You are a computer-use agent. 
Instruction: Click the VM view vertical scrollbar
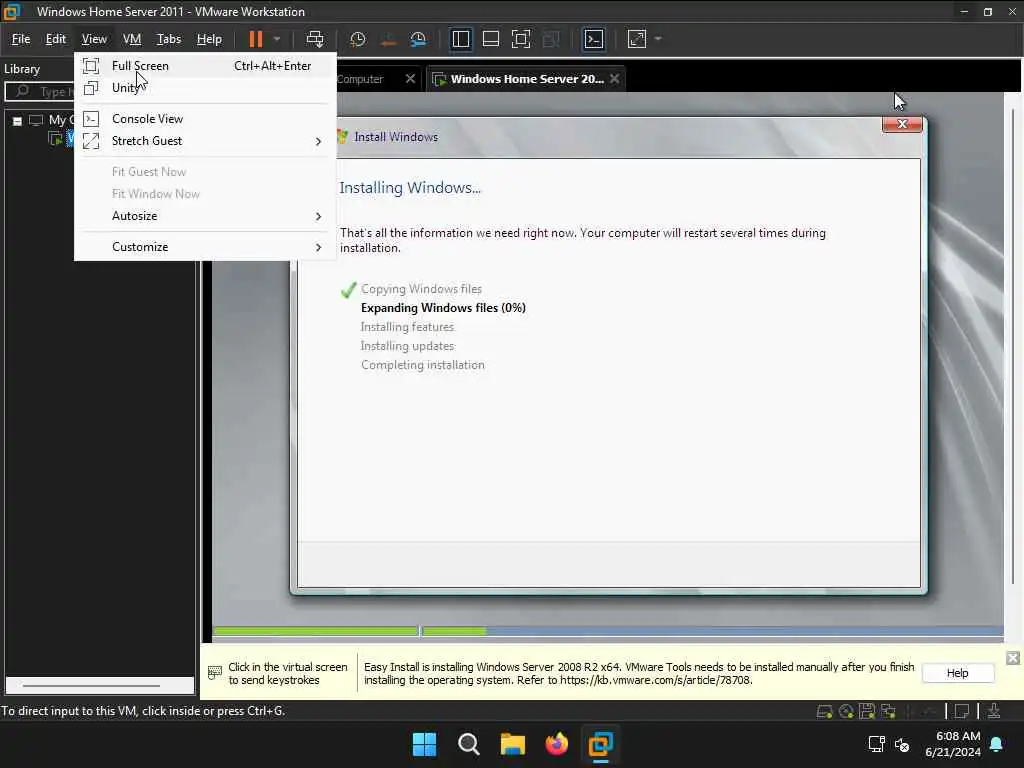(1013, 346)
